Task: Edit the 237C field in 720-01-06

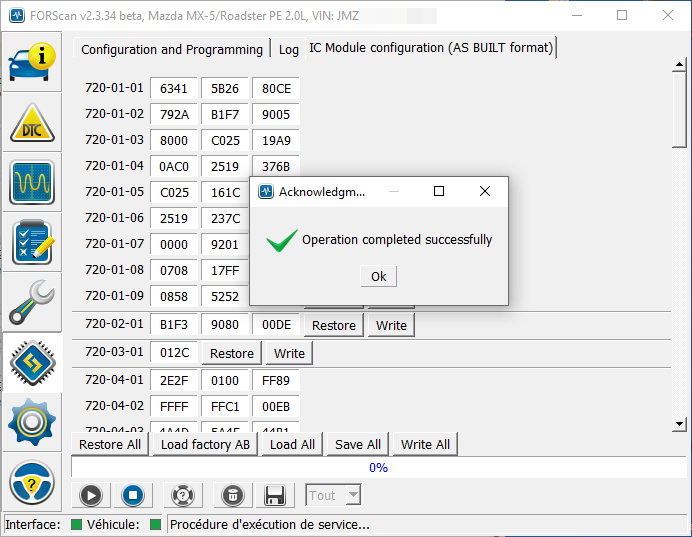Action: [225, 219]
